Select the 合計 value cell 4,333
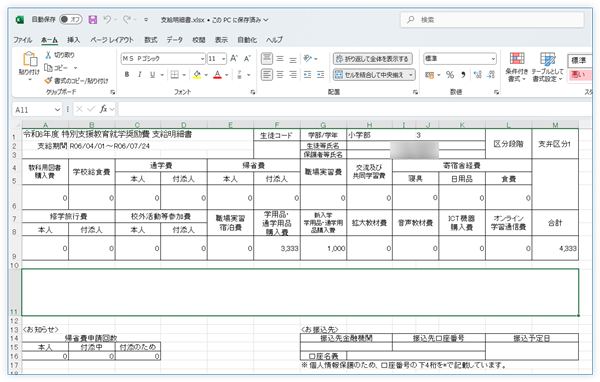 [x=555, y=248]
